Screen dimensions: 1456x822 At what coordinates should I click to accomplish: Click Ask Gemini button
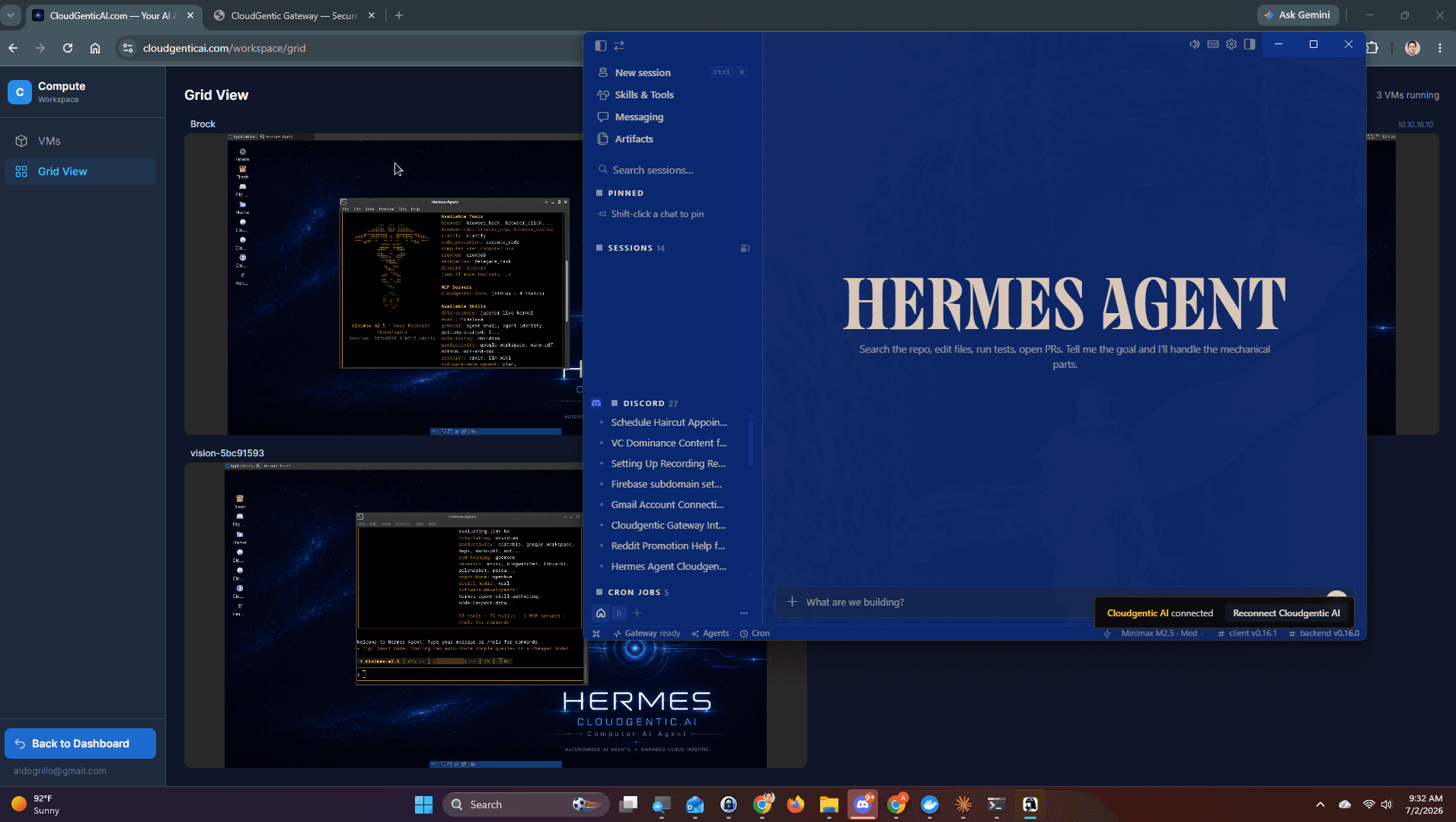tap(1298, 15)
